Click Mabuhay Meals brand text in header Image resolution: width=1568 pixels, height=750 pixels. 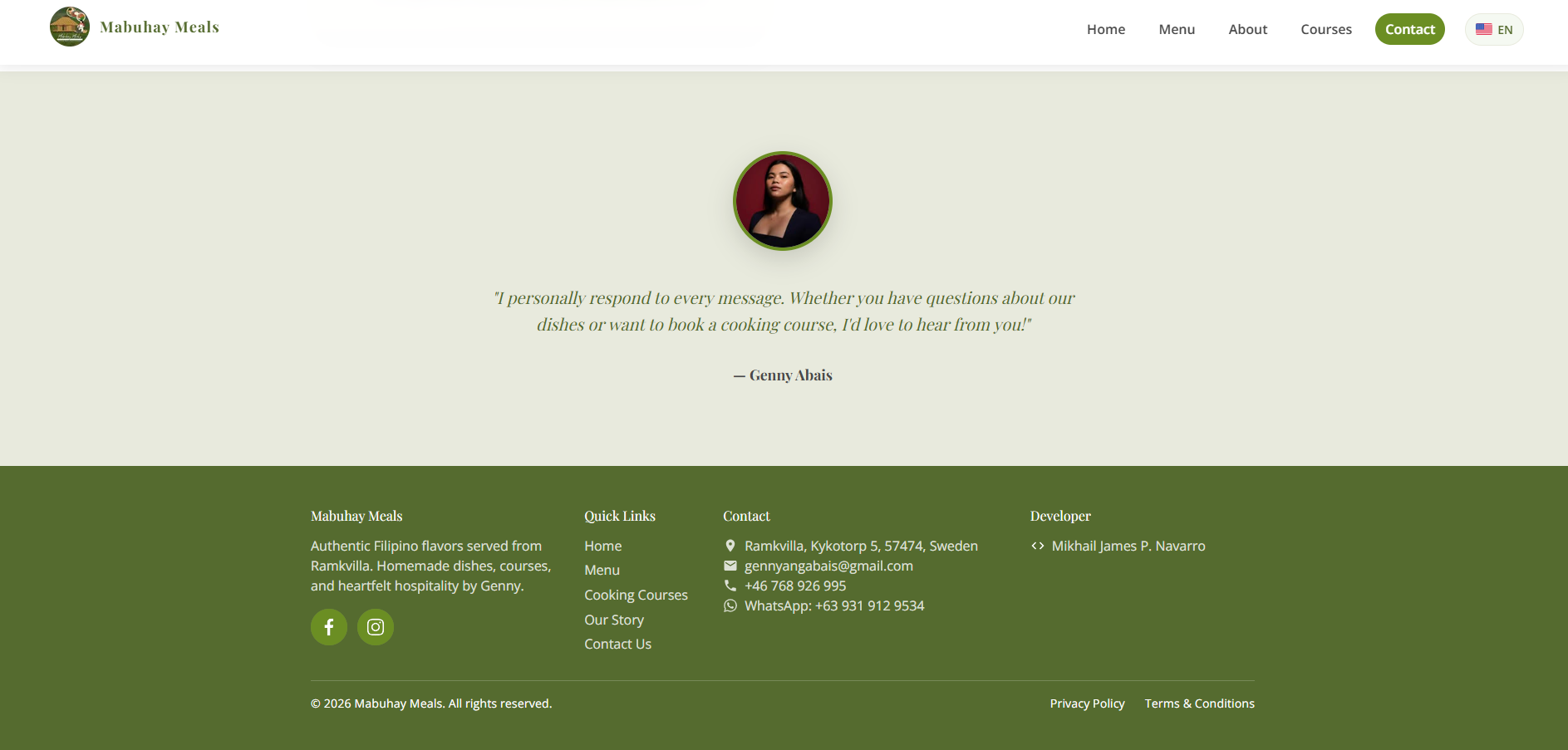pos(160,27)
